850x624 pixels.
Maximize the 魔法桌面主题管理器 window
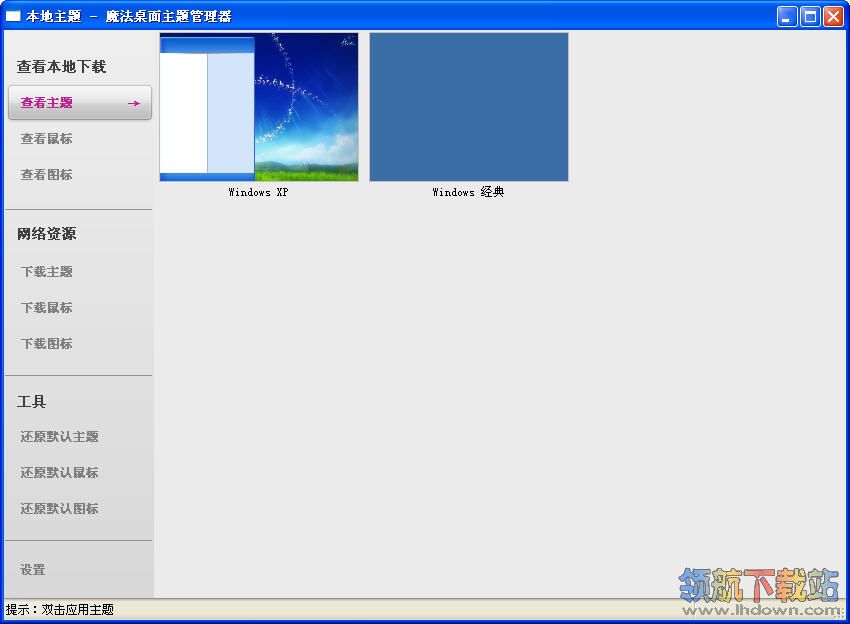click(x=810, y=16)
